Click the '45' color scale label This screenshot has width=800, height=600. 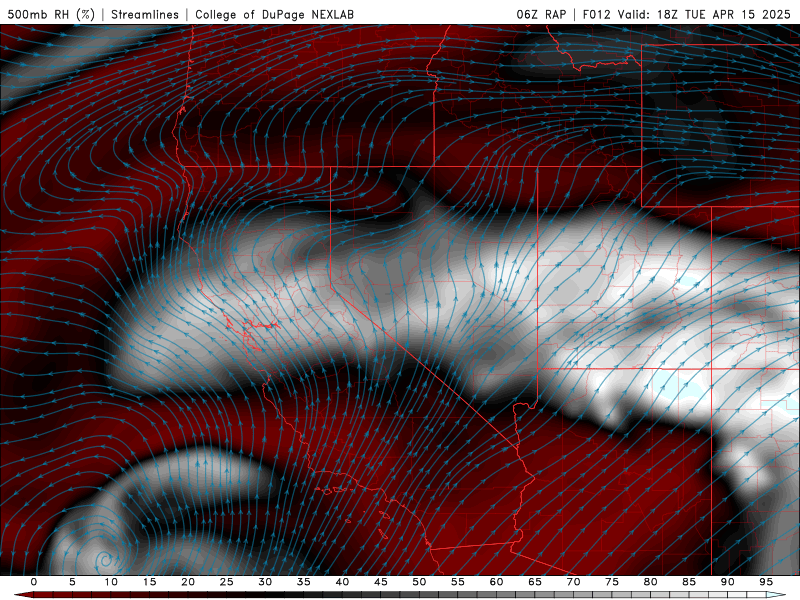(381, 582)
